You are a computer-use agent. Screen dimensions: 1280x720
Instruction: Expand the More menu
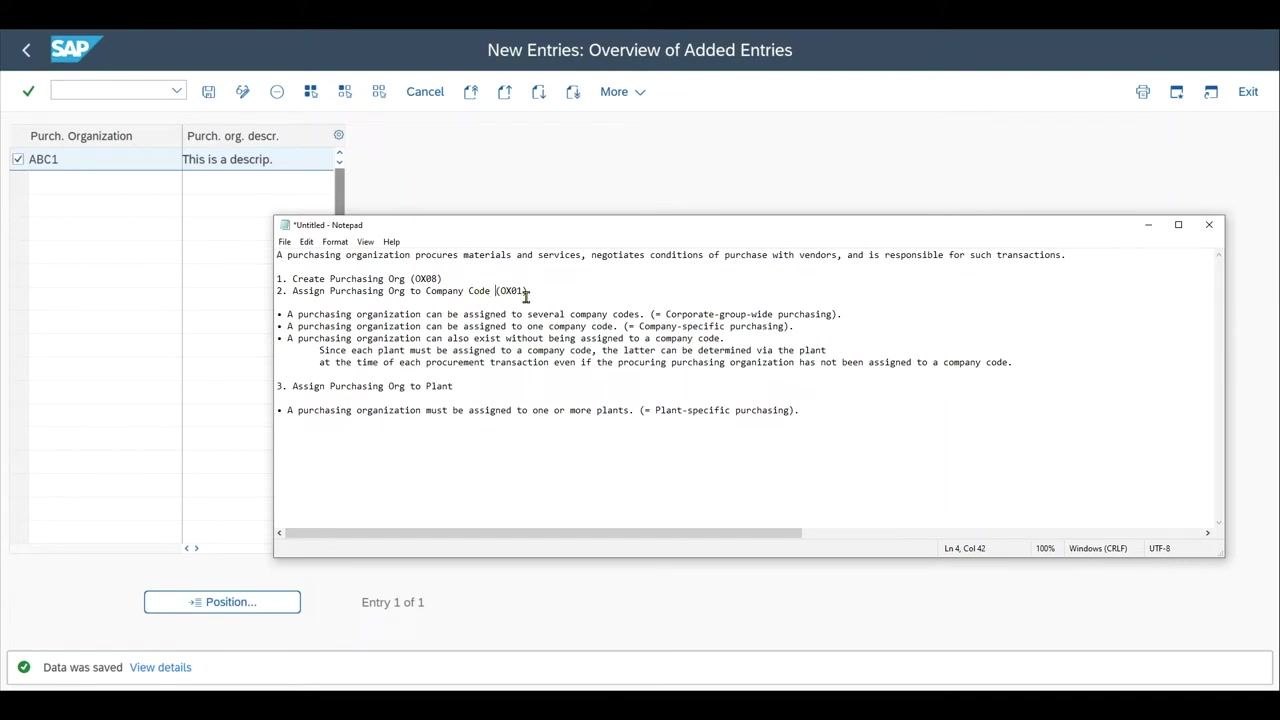(x=622, y=92)
